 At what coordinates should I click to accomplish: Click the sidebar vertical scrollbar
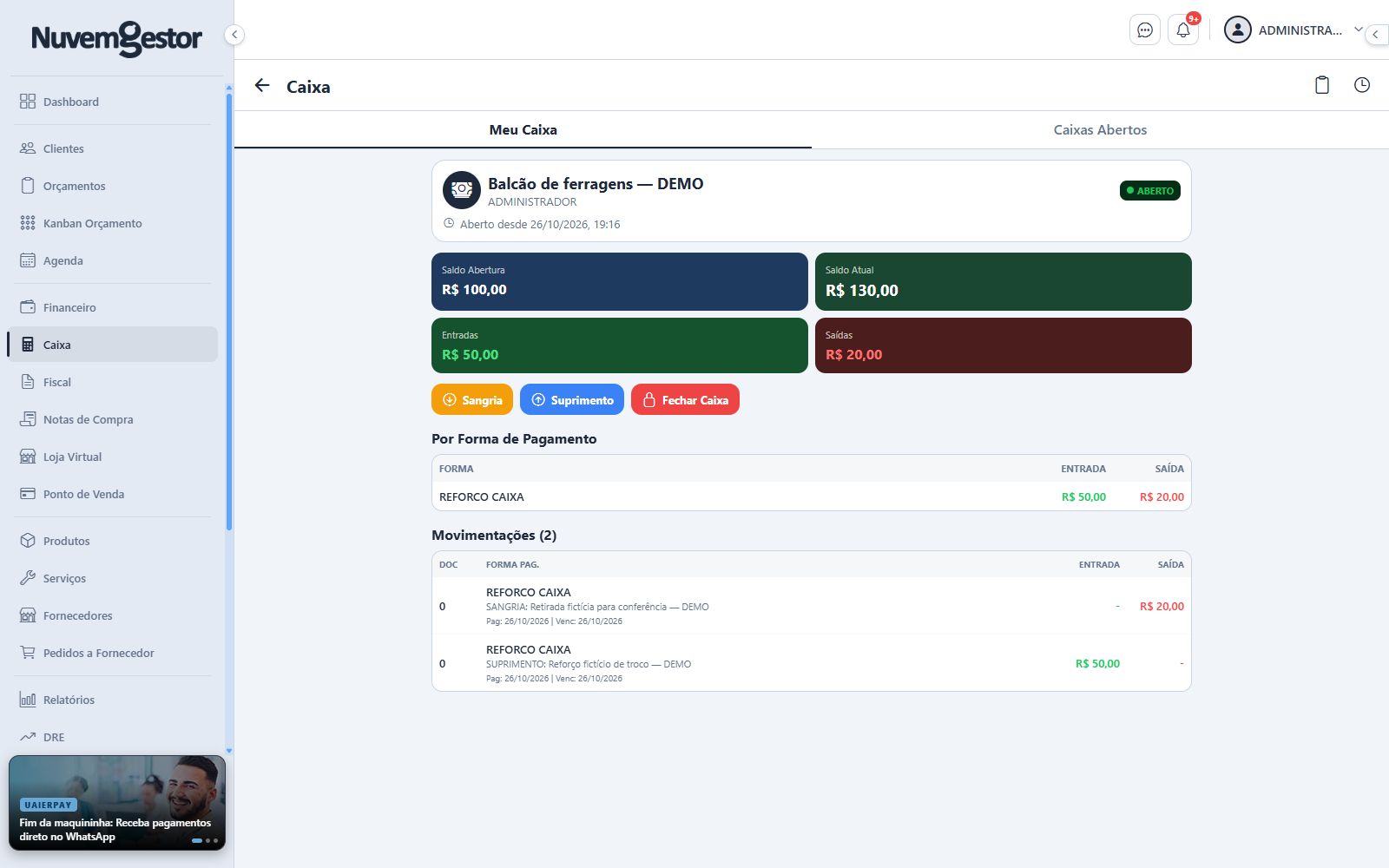[229, 312]
